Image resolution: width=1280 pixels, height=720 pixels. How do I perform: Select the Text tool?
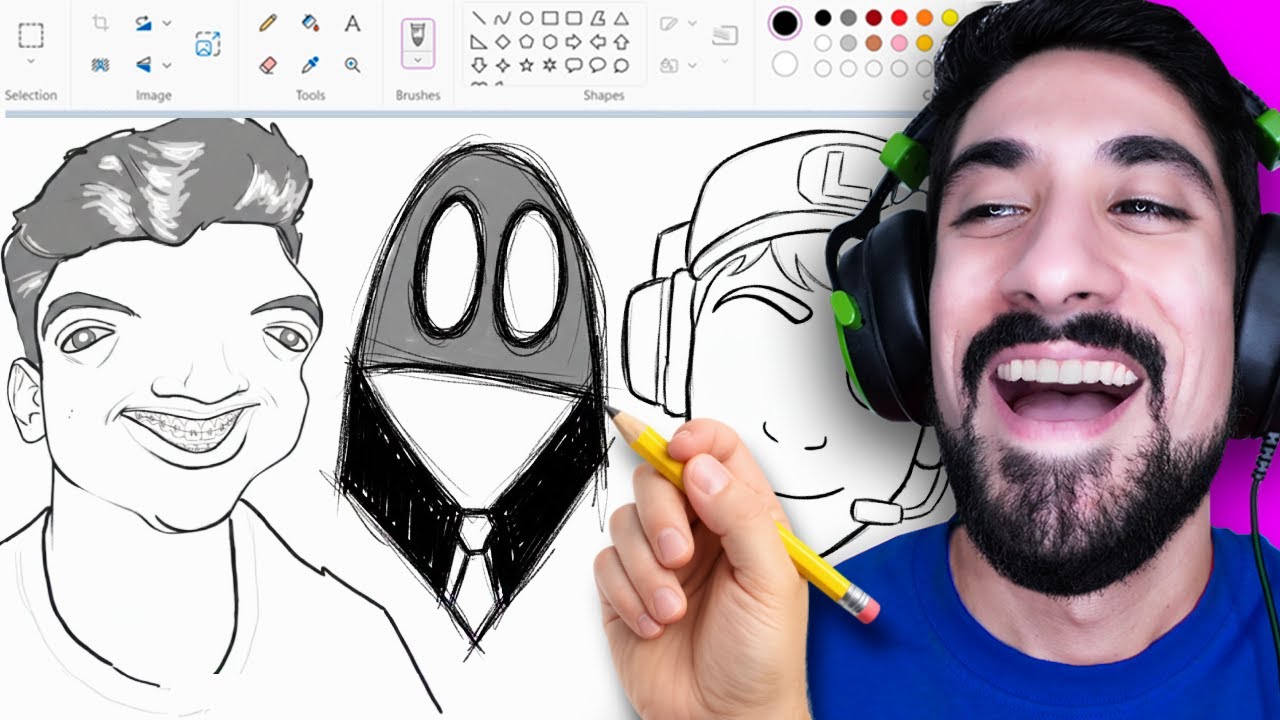pyautogui.click(x=352, y=23)
